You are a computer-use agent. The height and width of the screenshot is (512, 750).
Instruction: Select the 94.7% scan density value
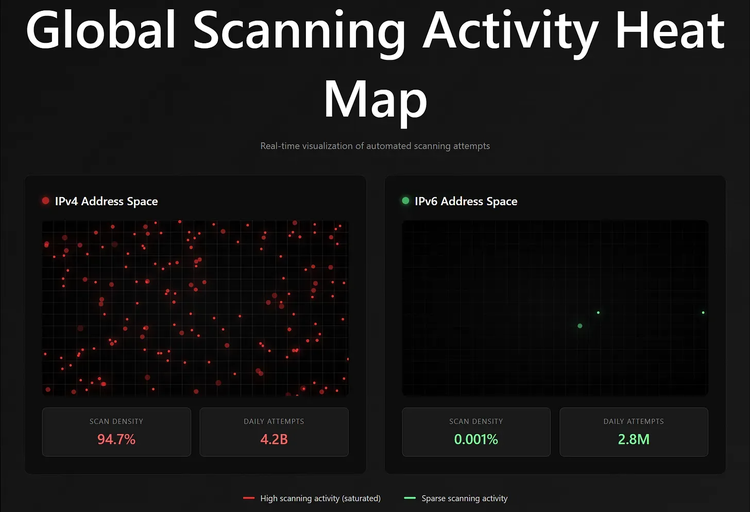[116, 439]
